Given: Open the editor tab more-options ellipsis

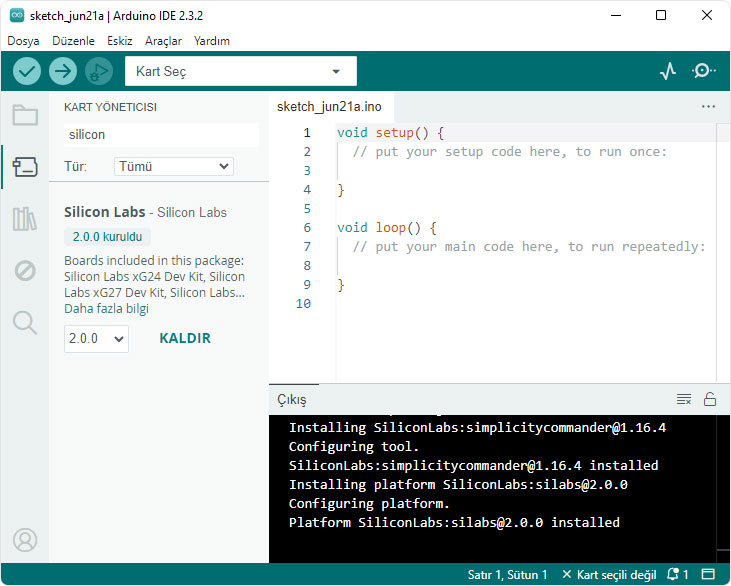Looking at the screenshot, I should pos(708,107).
